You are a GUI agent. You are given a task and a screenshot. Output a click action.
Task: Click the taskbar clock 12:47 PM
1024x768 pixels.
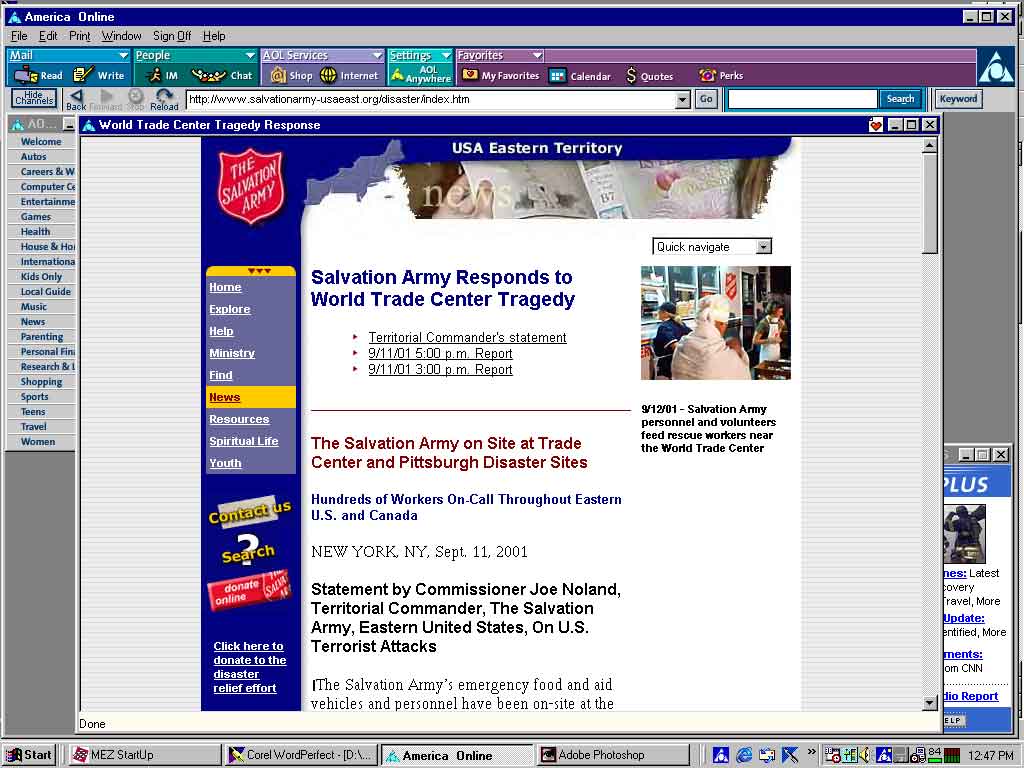pos(991,756)
